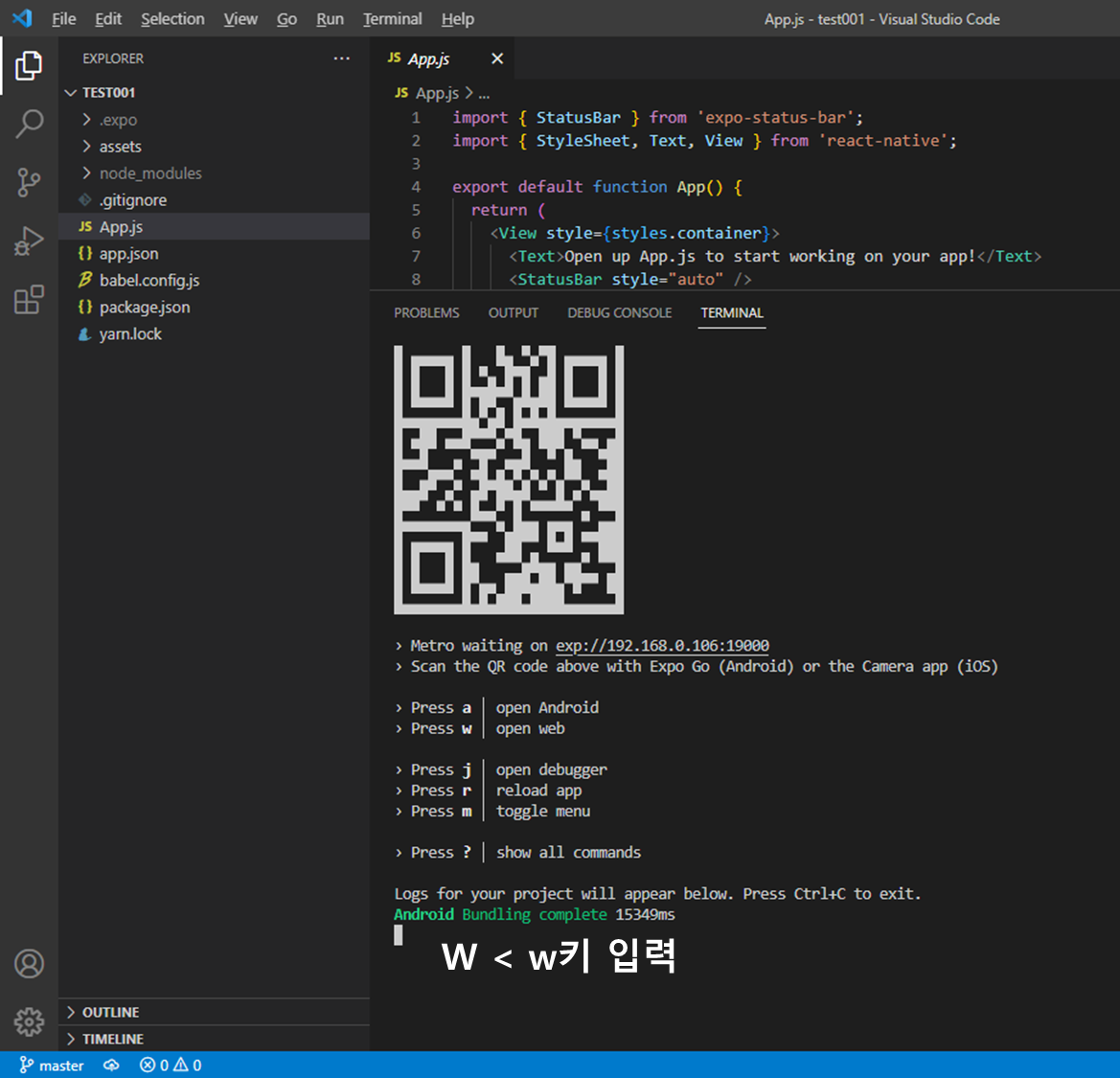The height and width of the screenshot is (1078, 1120).
Task: Open the Search view icon
Action: [x=29, y=124]
